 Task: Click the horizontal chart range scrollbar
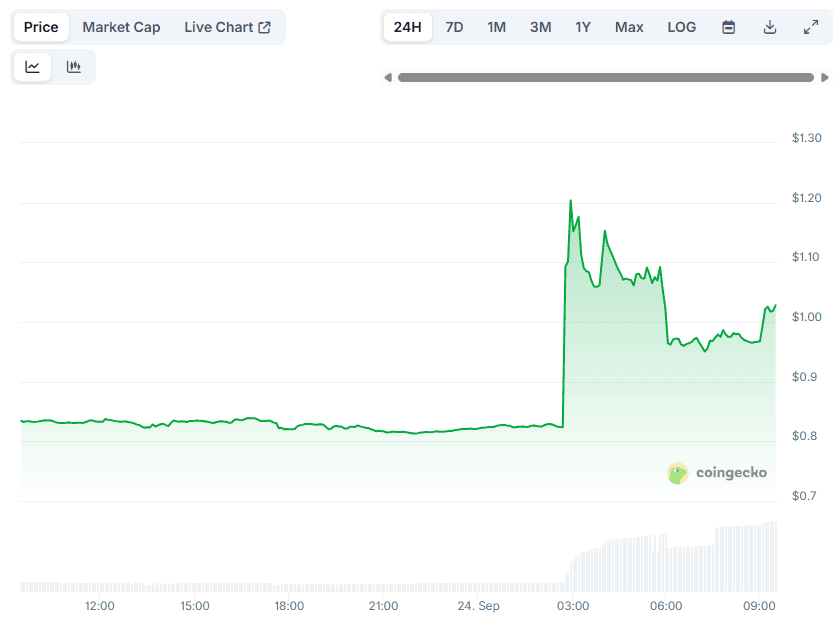click(605, 77)
